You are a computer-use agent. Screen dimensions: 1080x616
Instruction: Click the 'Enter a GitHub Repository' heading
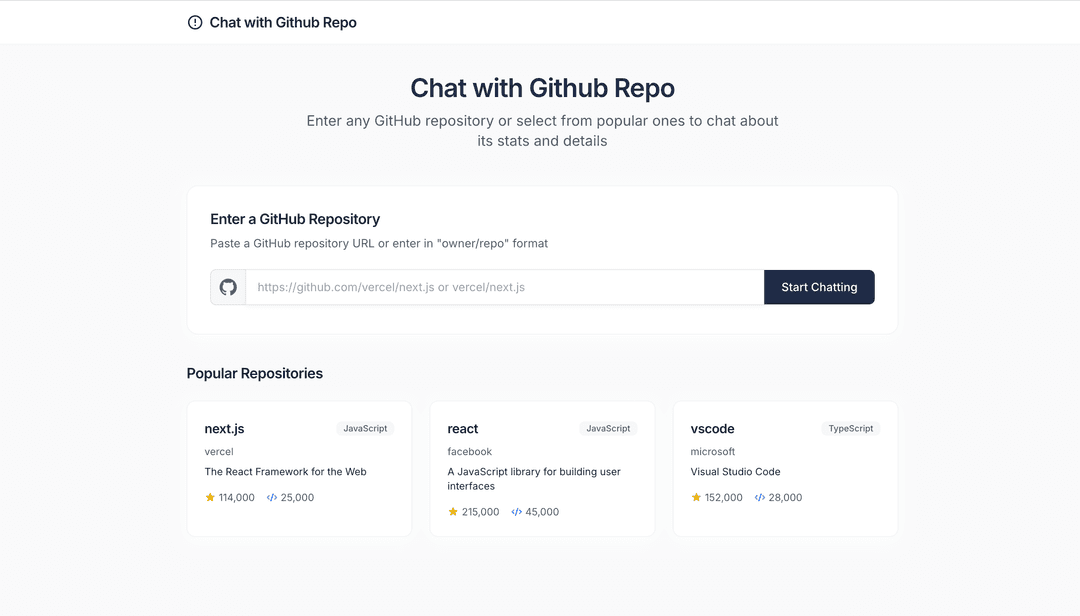[295, 219]
